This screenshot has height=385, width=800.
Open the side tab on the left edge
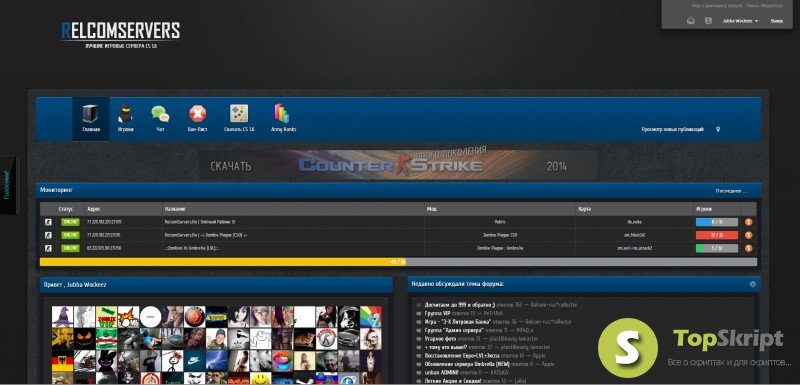[8, 185]
